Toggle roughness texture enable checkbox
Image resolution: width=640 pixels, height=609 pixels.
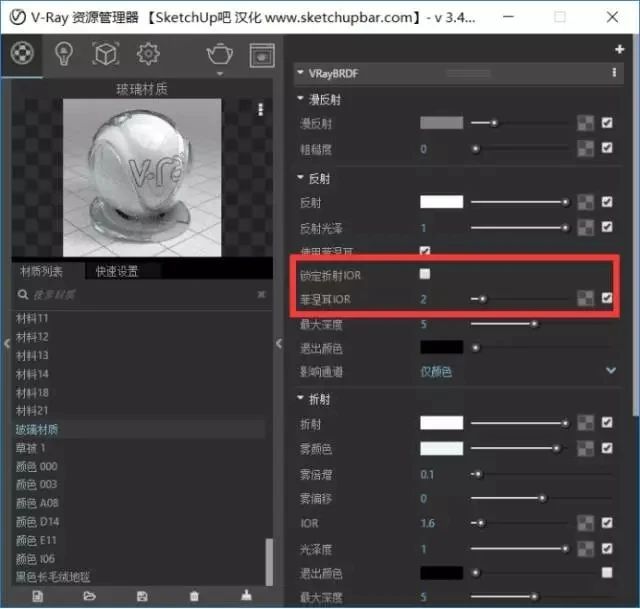click(x=607, y=148)
